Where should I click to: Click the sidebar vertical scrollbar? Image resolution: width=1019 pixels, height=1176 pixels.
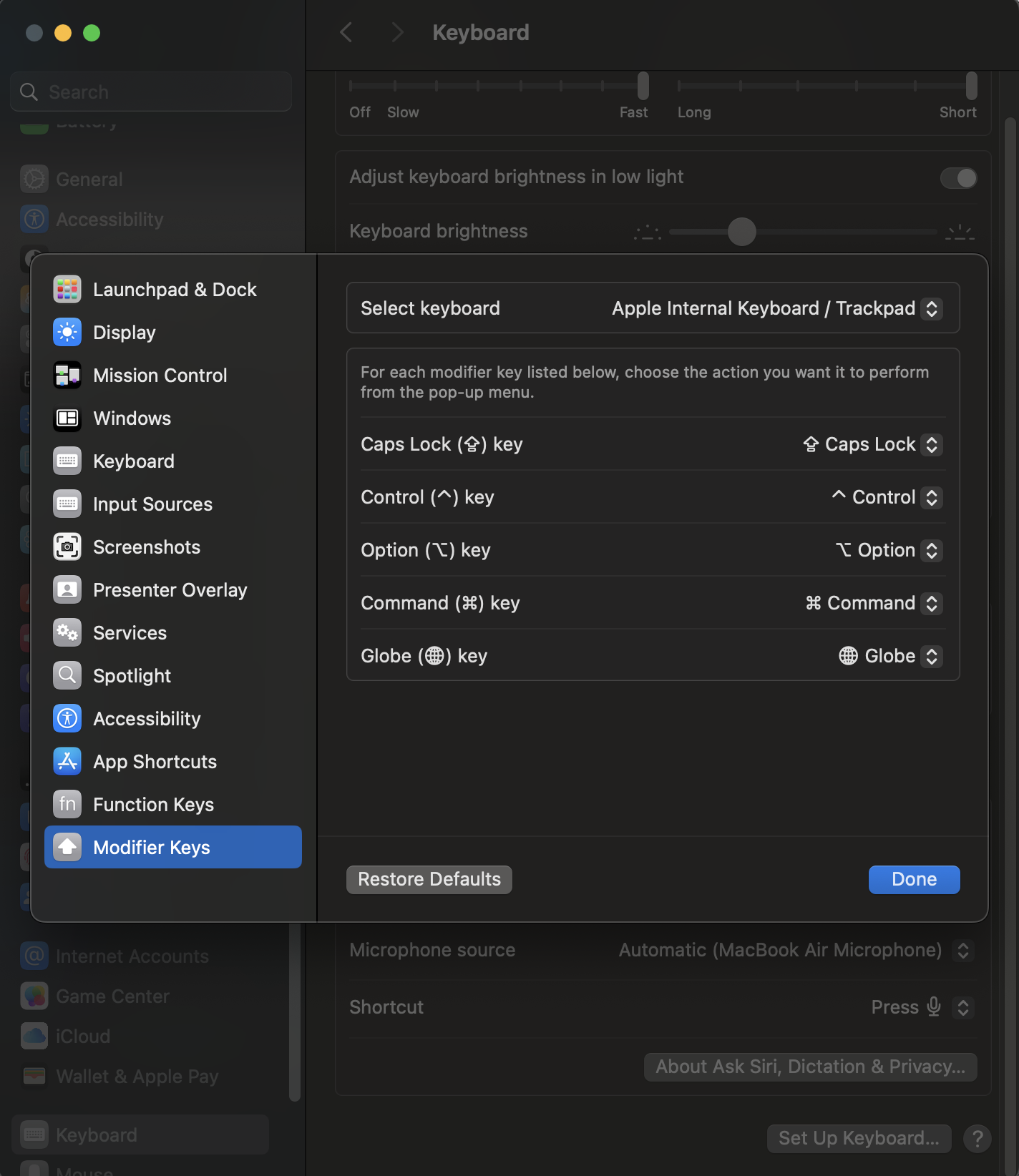[x=294, y=1012]
